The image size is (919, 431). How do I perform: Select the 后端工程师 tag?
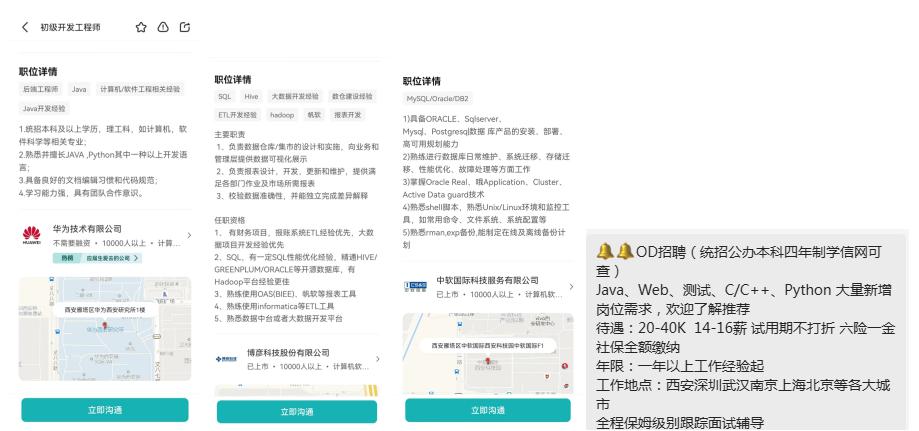pyautogui.click(x=40, y=89)
